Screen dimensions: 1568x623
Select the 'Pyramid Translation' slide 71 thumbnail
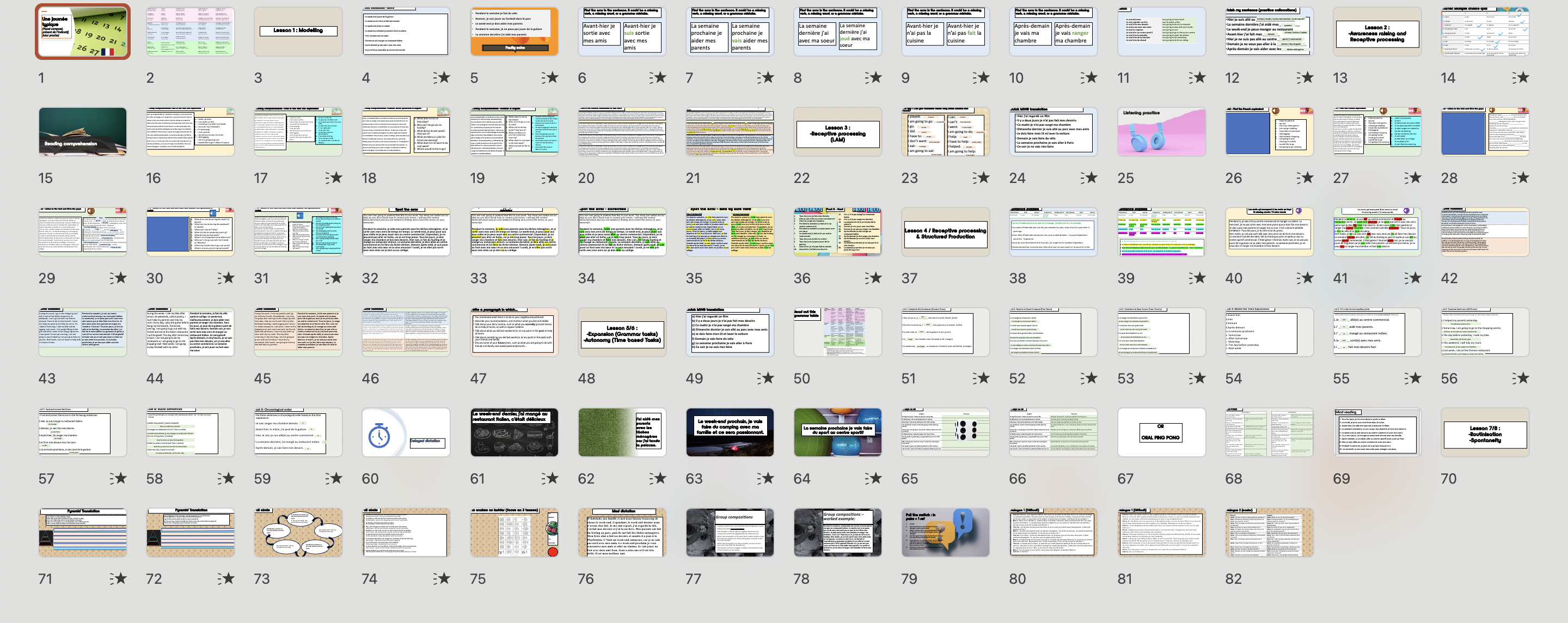[83, 532]
